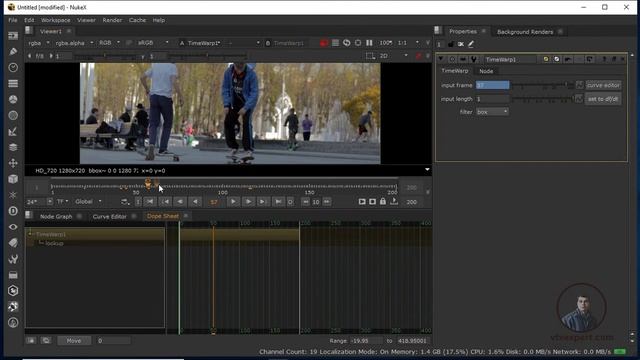Click the Move button in Dope Sheet

coord(74,340)
